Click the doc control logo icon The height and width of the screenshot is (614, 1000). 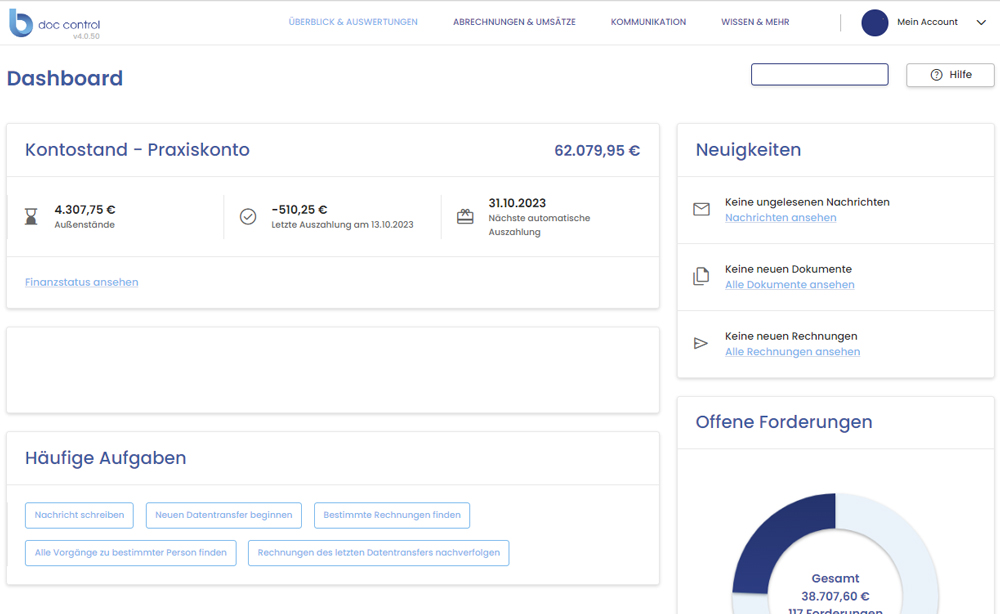[21, 23]
